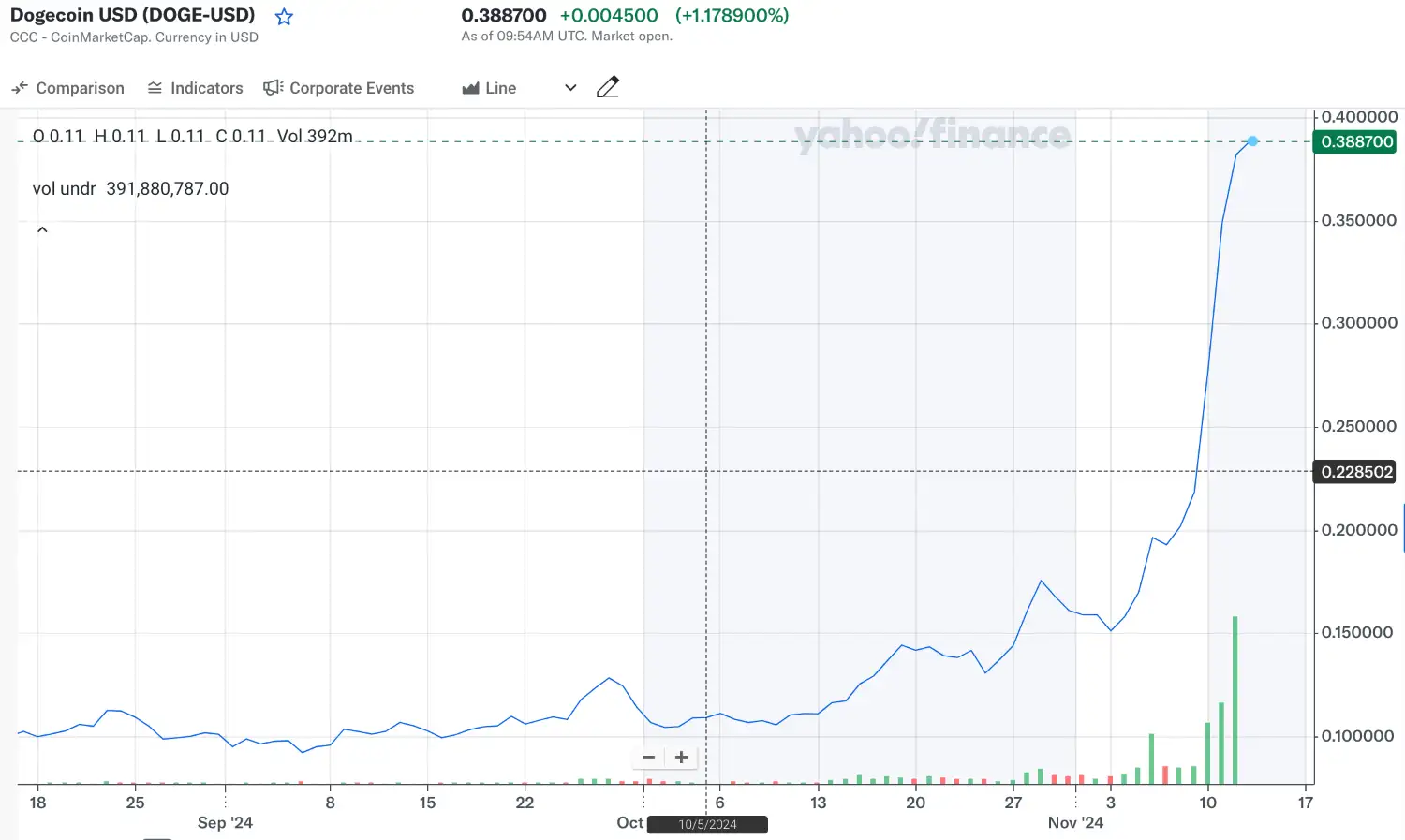Click the vol undr 391,880,787.00 label

[130, 188]
